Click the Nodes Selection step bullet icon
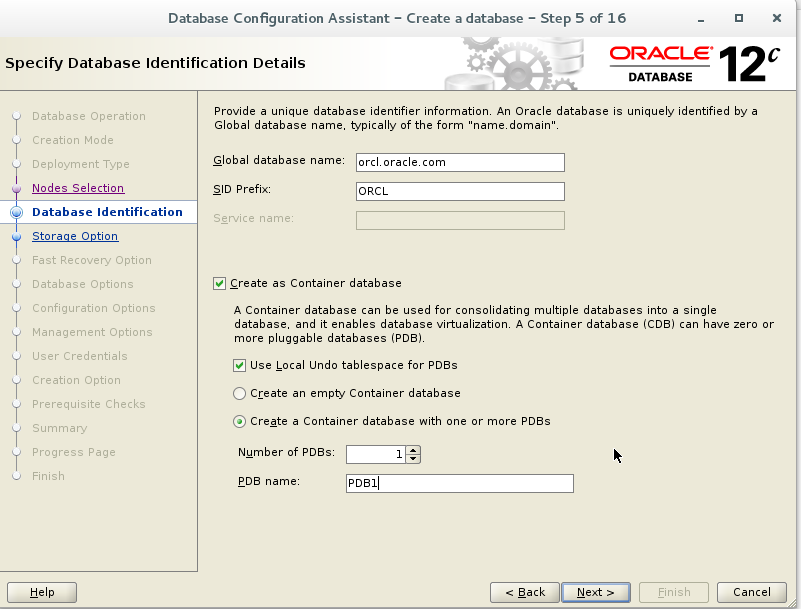801x609 pixels. (16, 189)
